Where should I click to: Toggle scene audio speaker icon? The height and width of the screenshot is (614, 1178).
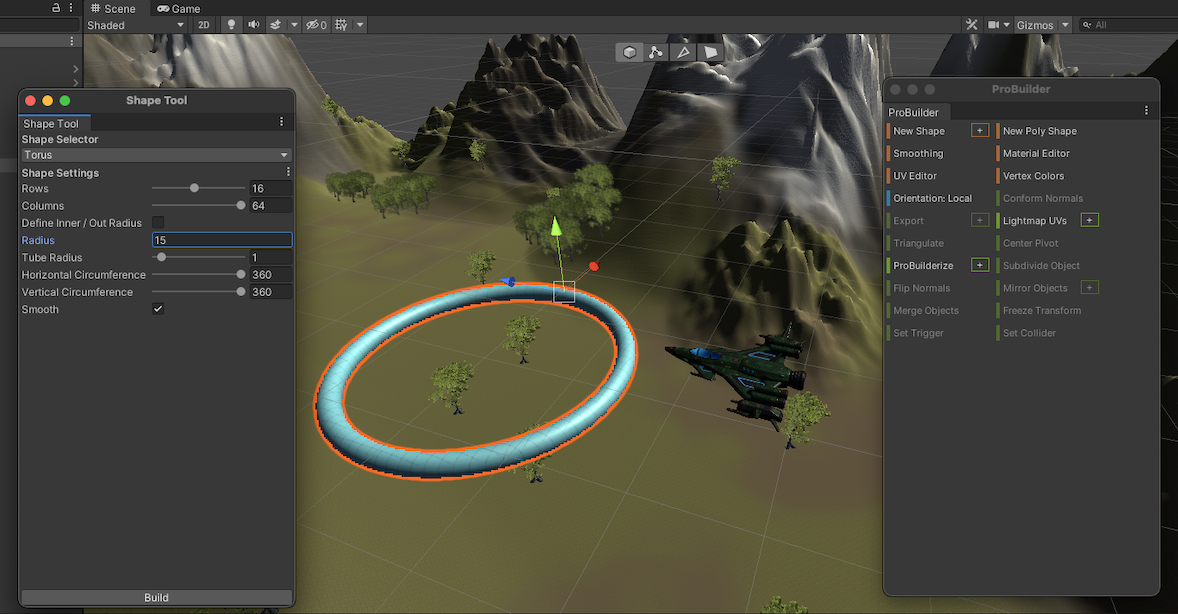(x=253, y=25)
